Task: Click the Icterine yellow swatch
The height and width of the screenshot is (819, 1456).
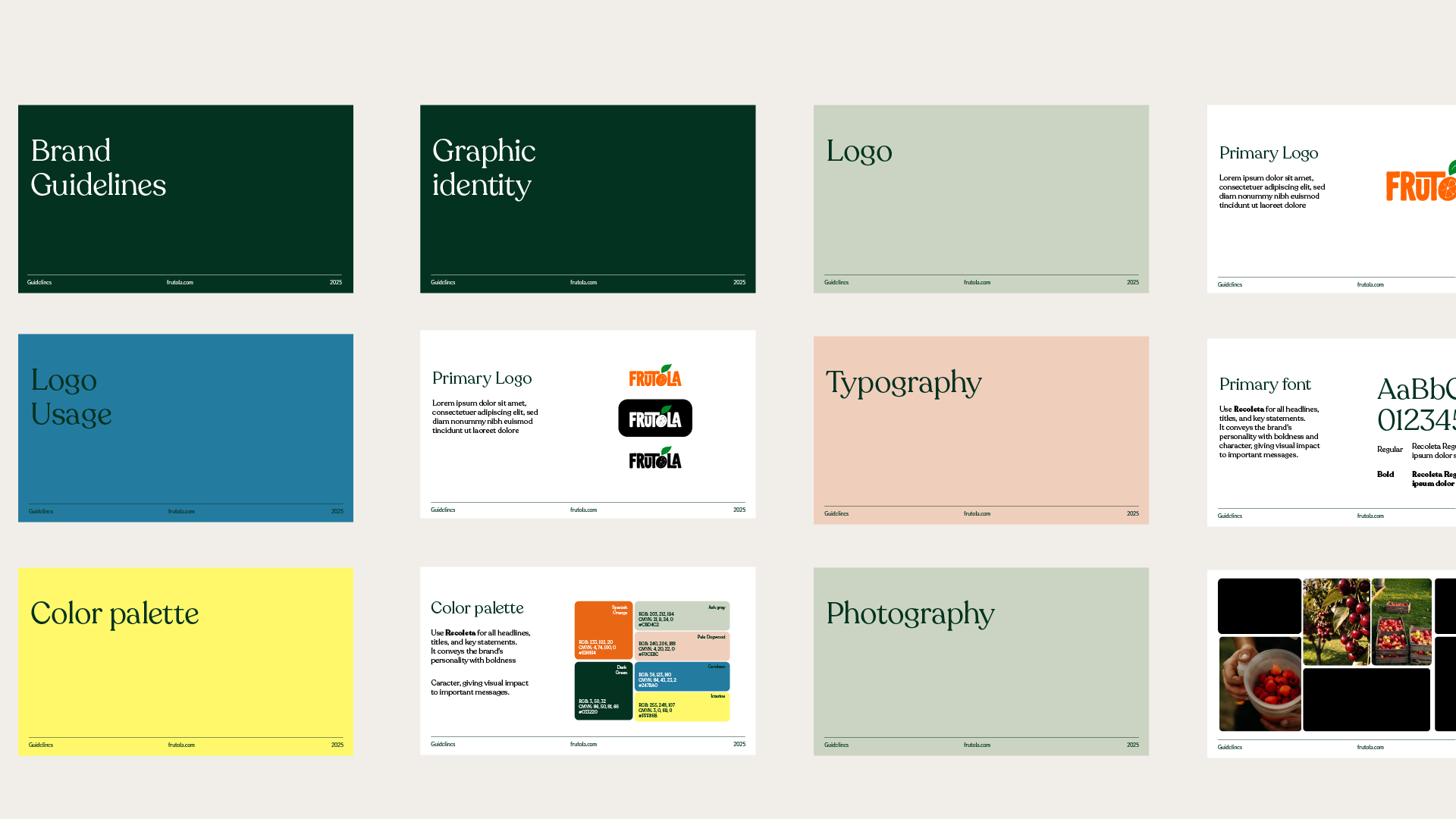Action: (x=682, y=707)
